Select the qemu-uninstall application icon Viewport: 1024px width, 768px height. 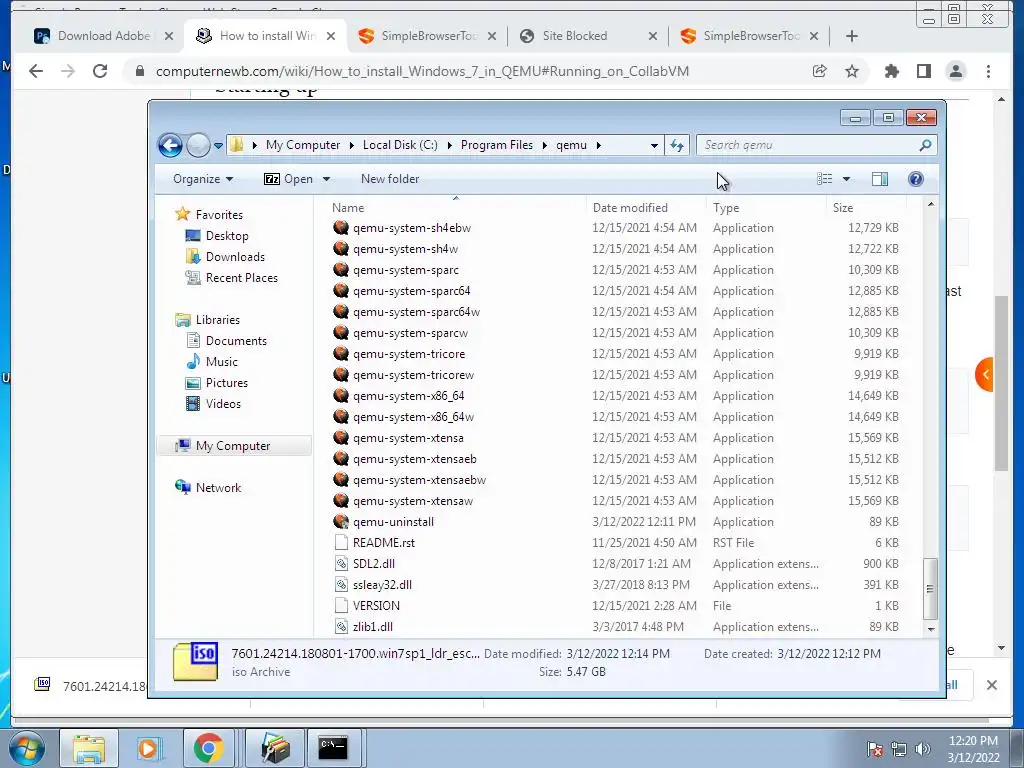tap(341, 521)
